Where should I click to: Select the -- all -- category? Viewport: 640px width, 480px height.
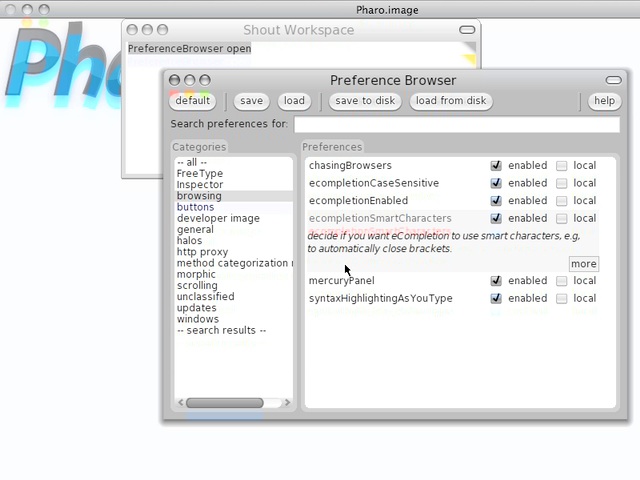pyautogui.click(x=233, y=162)
